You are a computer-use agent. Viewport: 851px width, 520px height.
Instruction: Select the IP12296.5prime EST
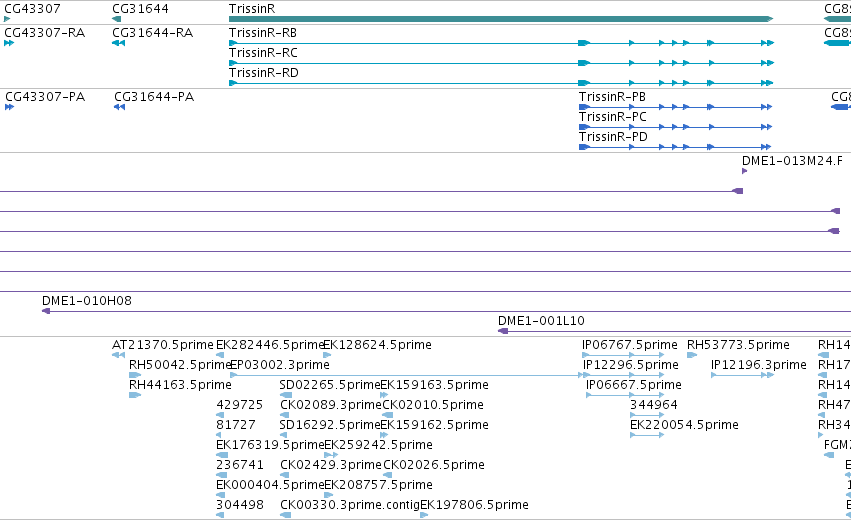click(x=631, y=365)
